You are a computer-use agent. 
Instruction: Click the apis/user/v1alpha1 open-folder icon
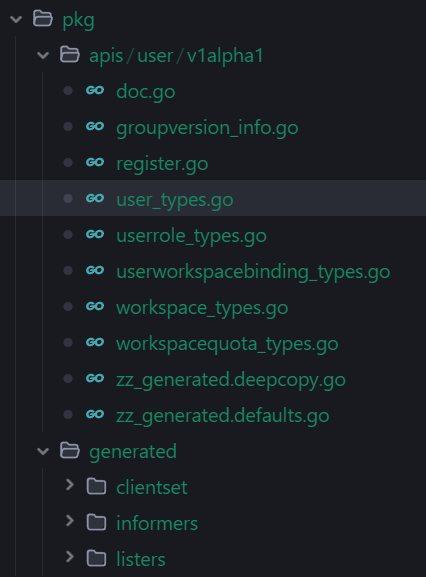[70, 54]
